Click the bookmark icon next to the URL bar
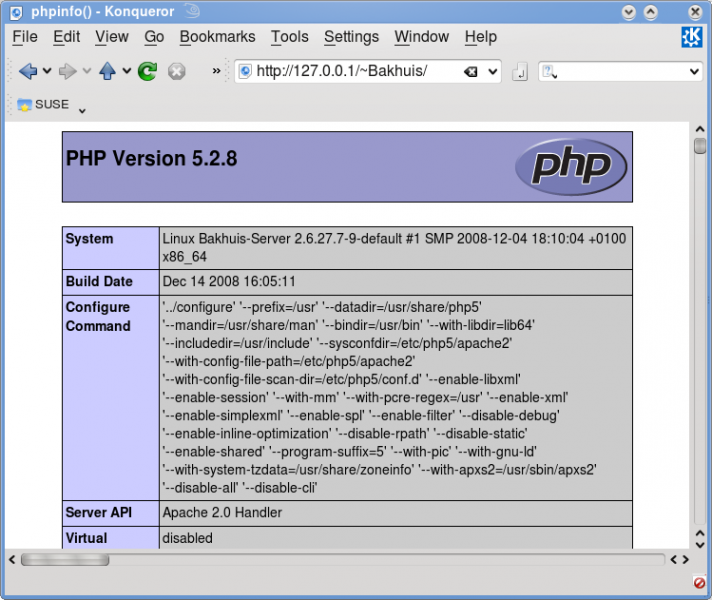Image resolution: width=712 pixels, height=600 pixels. (520, 72)
